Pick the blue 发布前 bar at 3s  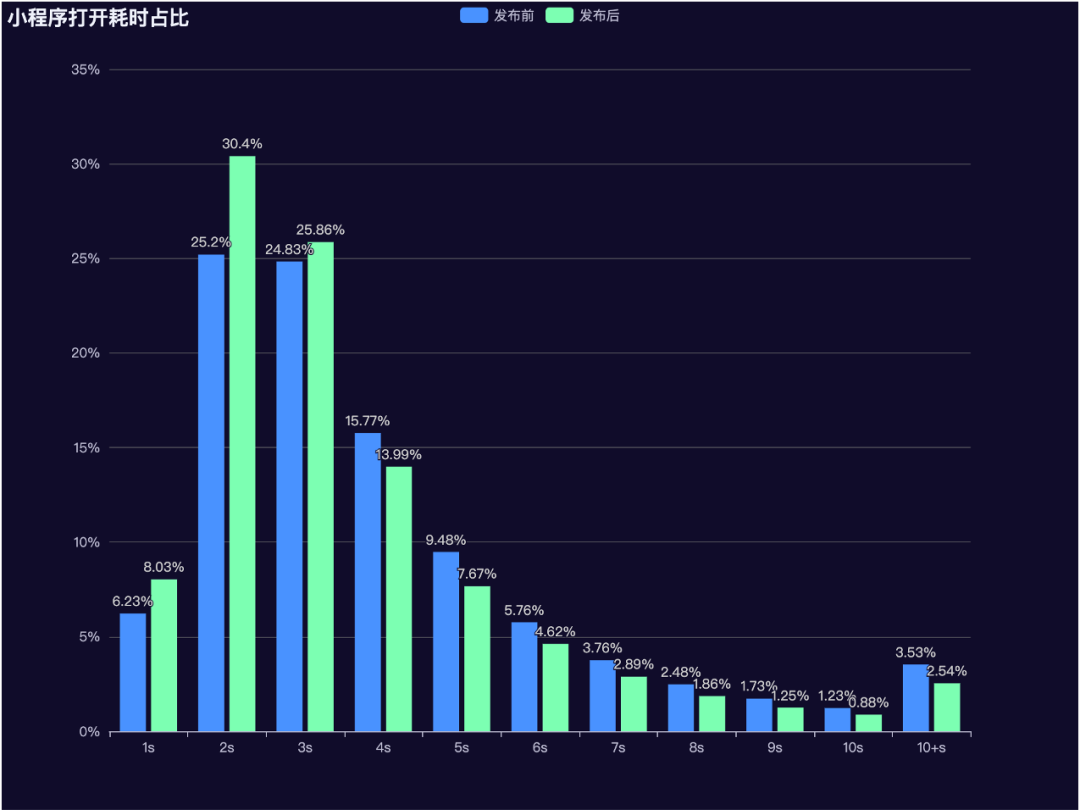pyautogui.click(x=289, y=497)
